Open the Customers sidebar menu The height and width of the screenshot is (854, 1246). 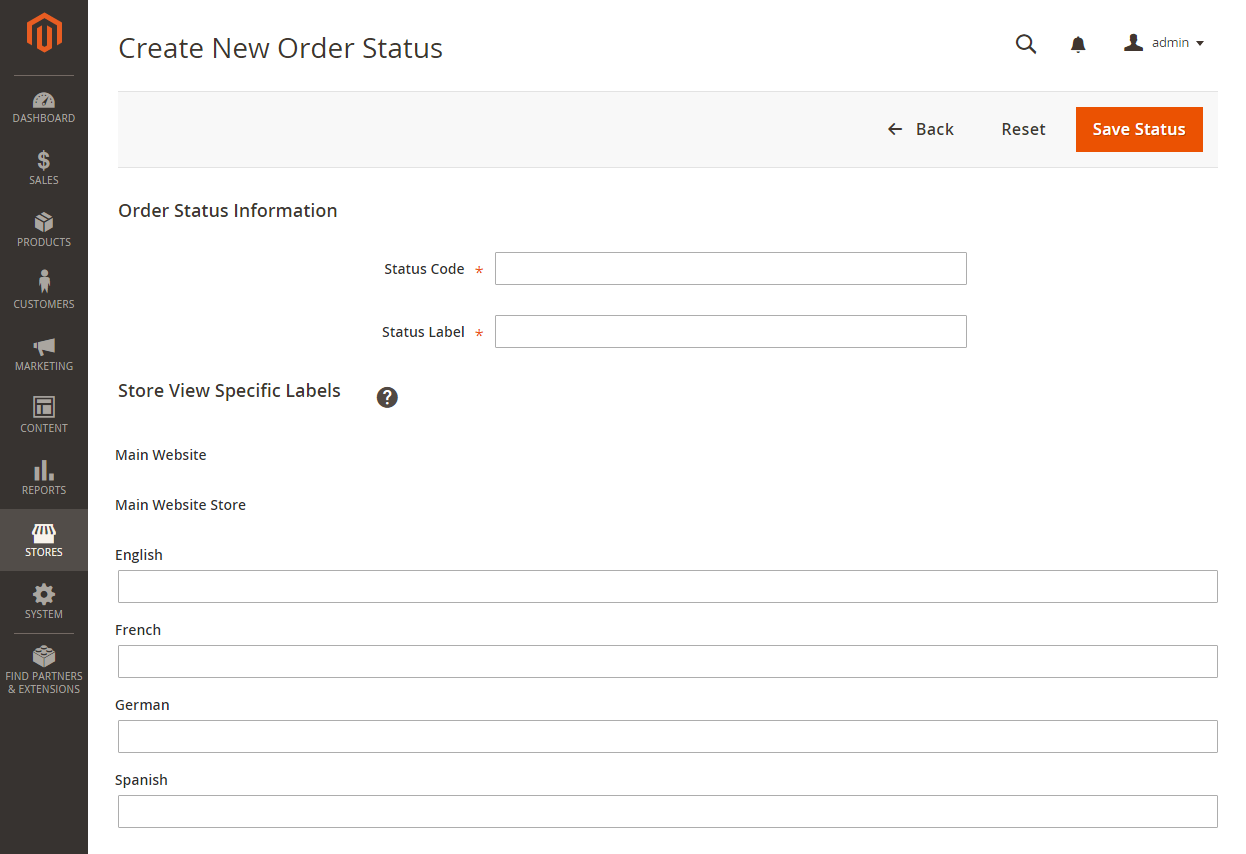point(44,292)
